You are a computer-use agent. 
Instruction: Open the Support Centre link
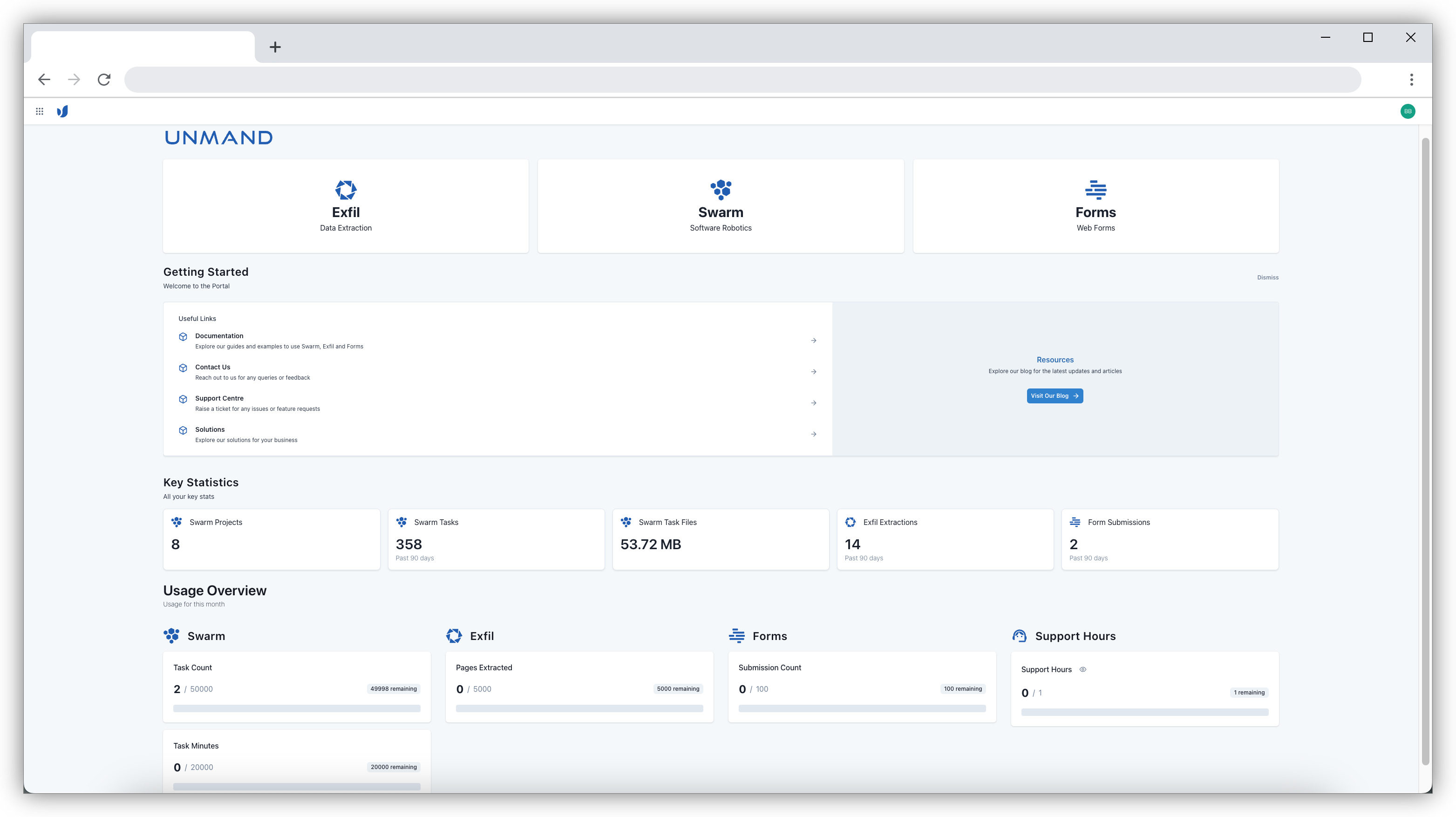[219, 399]
